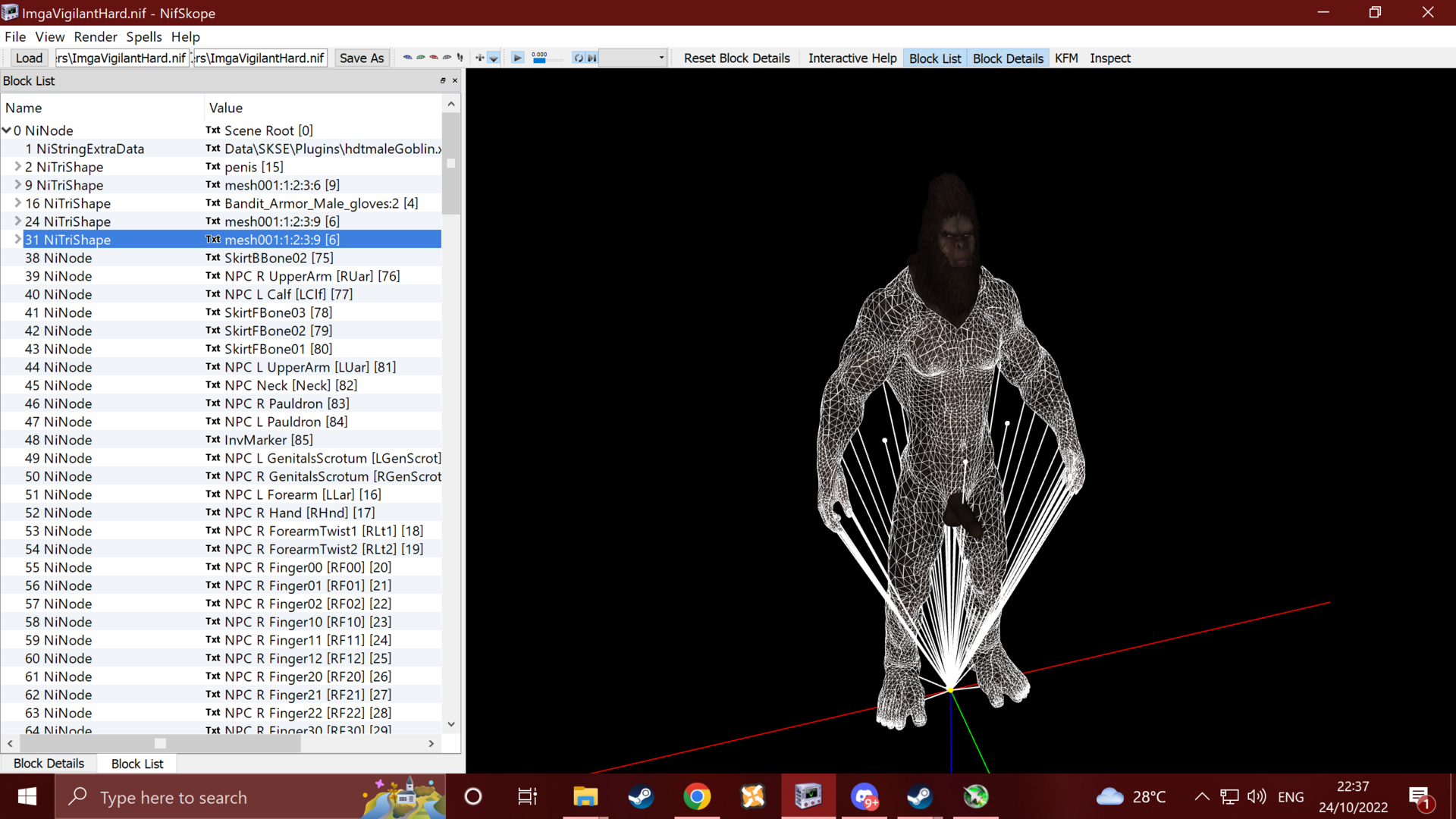Click the grey eye view icon

447,58
